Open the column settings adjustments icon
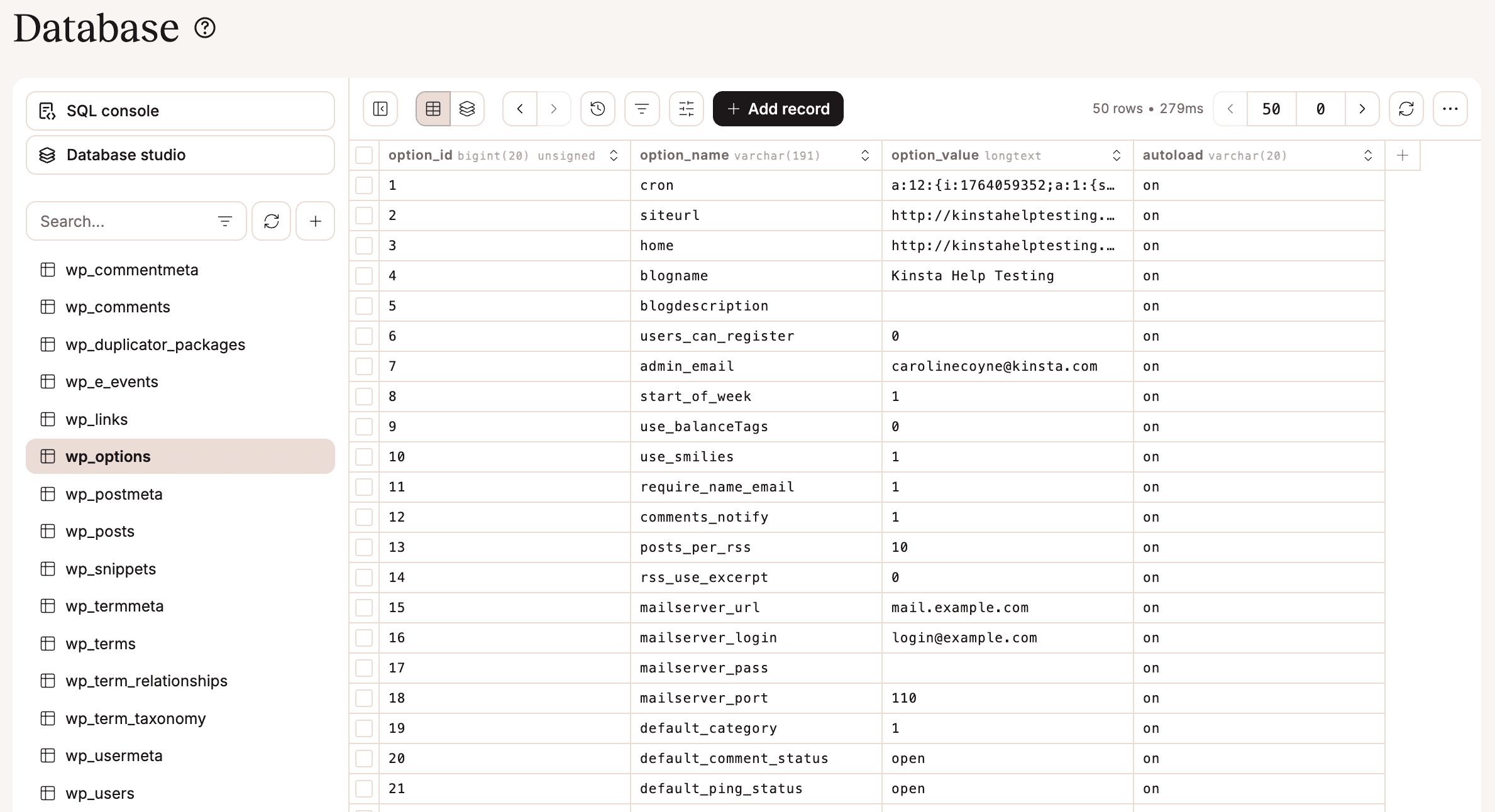The image size is (1495, 812). (x=686, y=108)
